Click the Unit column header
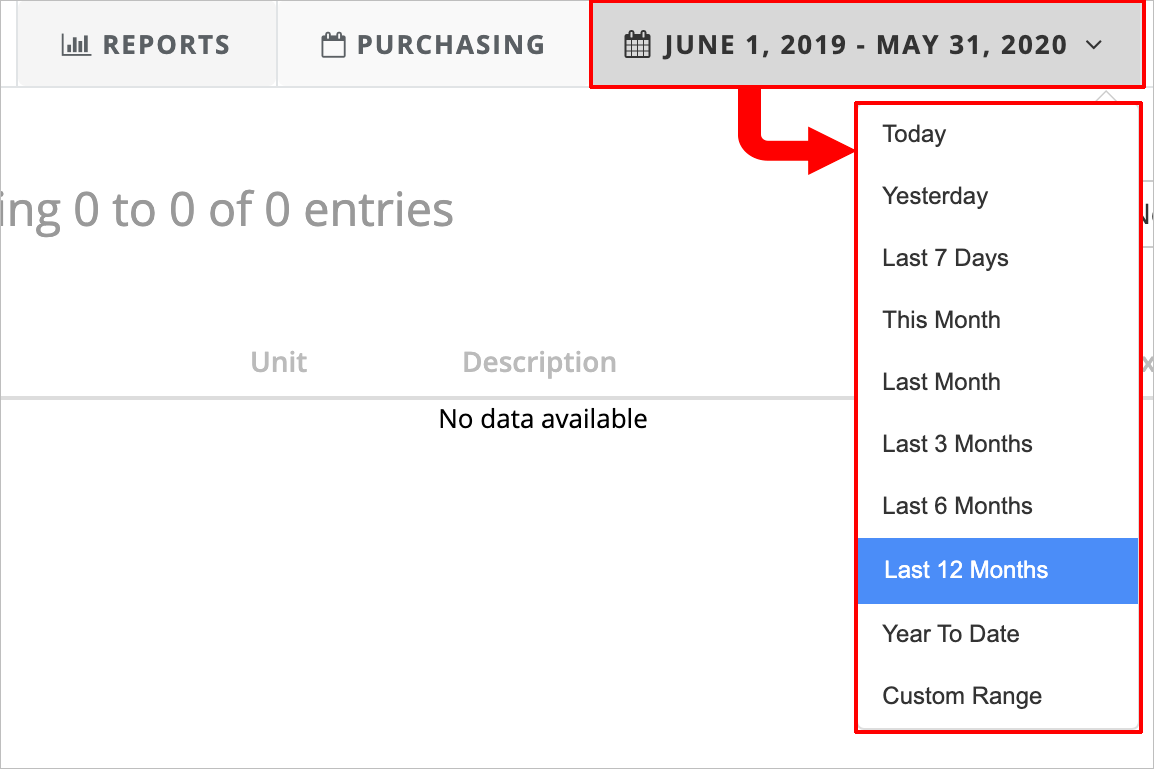 (278, 361)
